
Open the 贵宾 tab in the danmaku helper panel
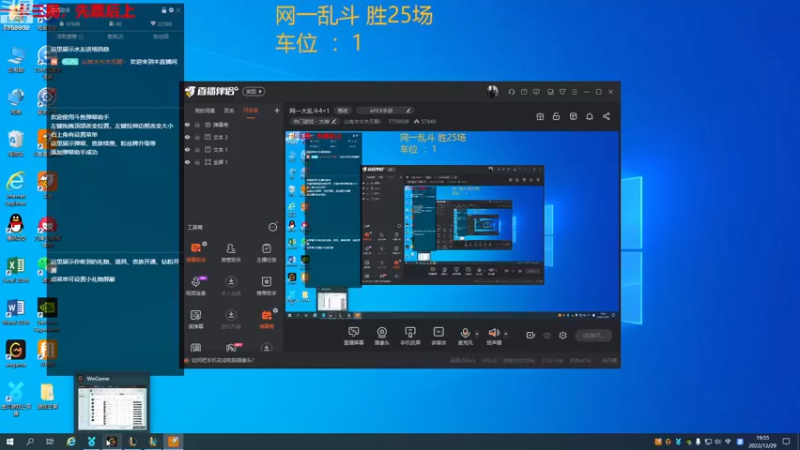(x=115, y=37)
